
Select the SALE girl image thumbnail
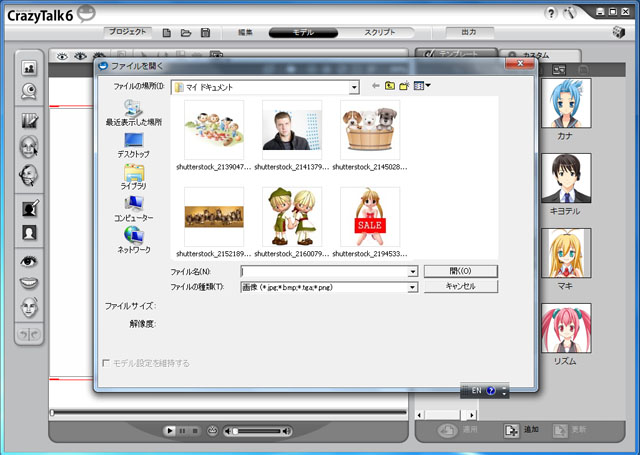tap(370, 217)
